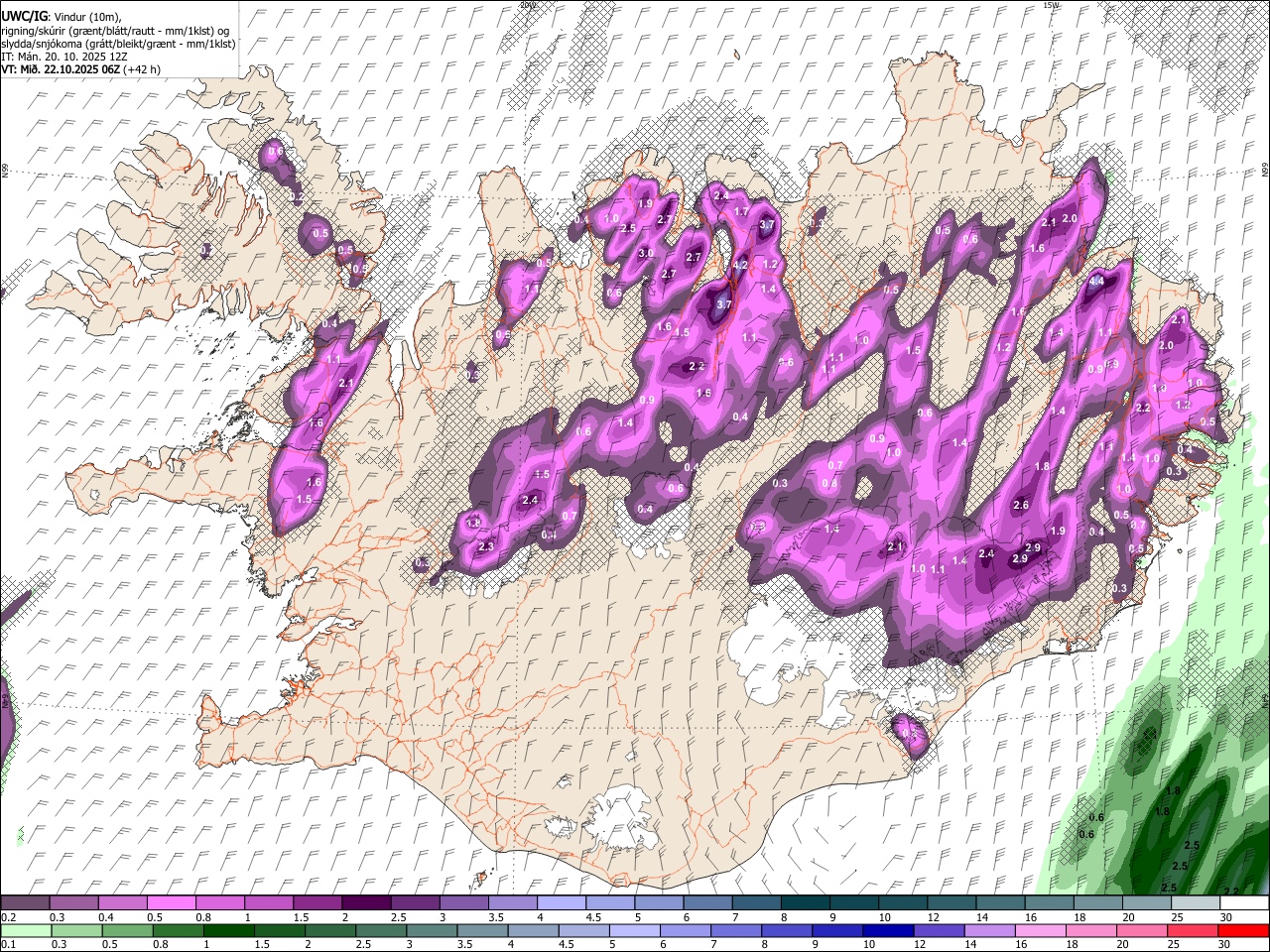The width and height of the screenshot is (1270, 952).
Task: Click the '15W' longitude label at the top edge
Action: point(1051,5)
